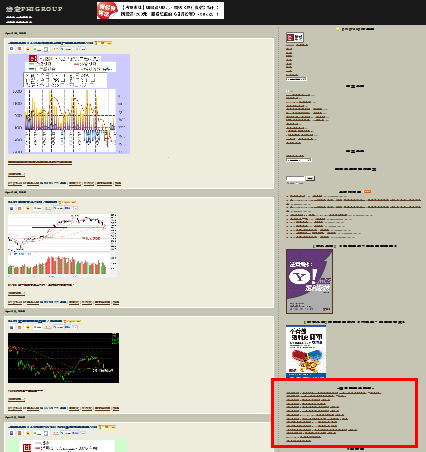Click the search button next to the sidebar search field
The height and width of the screenshot is (452, 426).
(310, 178)
